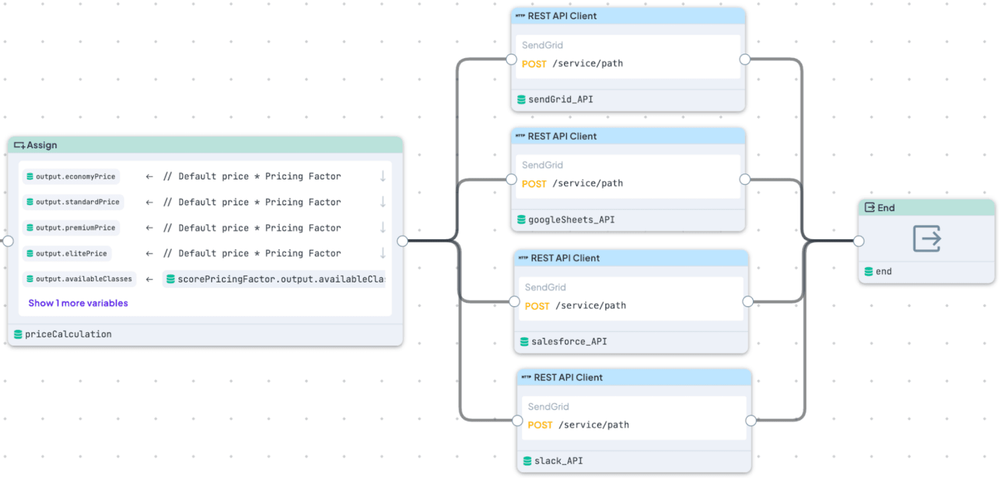Click the salesforce_API node name
The height and width of the screenshot is (478, 1000).
(569, 342)
